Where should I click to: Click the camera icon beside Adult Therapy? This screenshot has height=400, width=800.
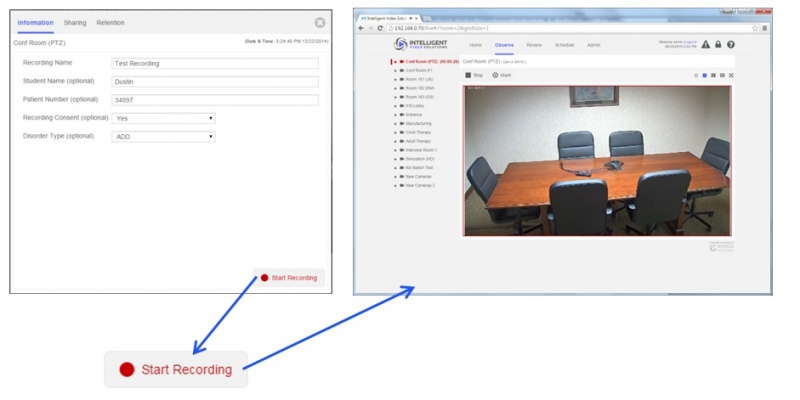[402, 141]
